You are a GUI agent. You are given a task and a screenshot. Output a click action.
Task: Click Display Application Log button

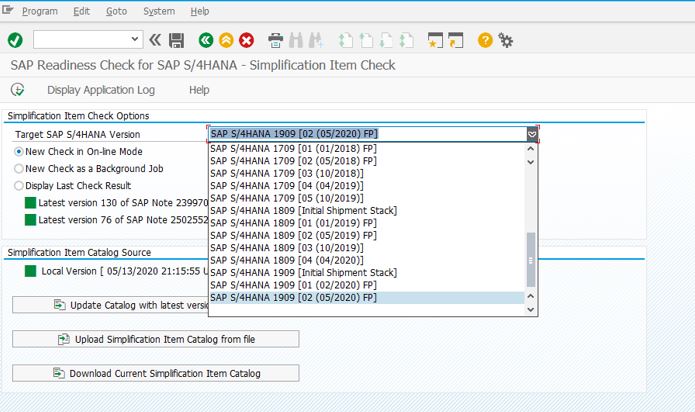[101, 90]
